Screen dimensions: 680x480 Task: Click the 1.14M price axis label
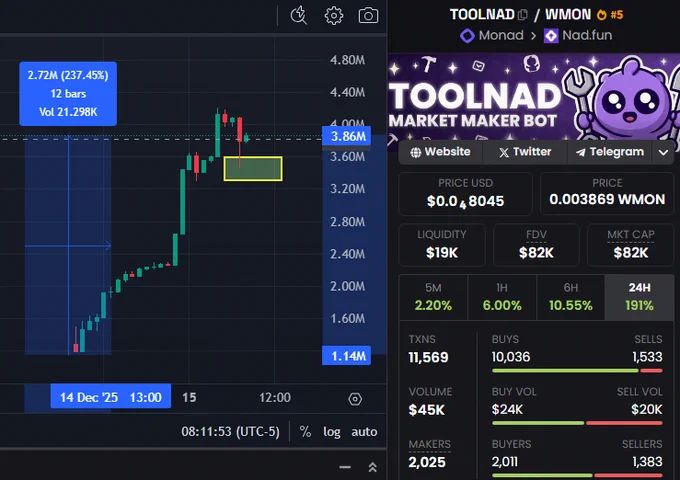347,356
